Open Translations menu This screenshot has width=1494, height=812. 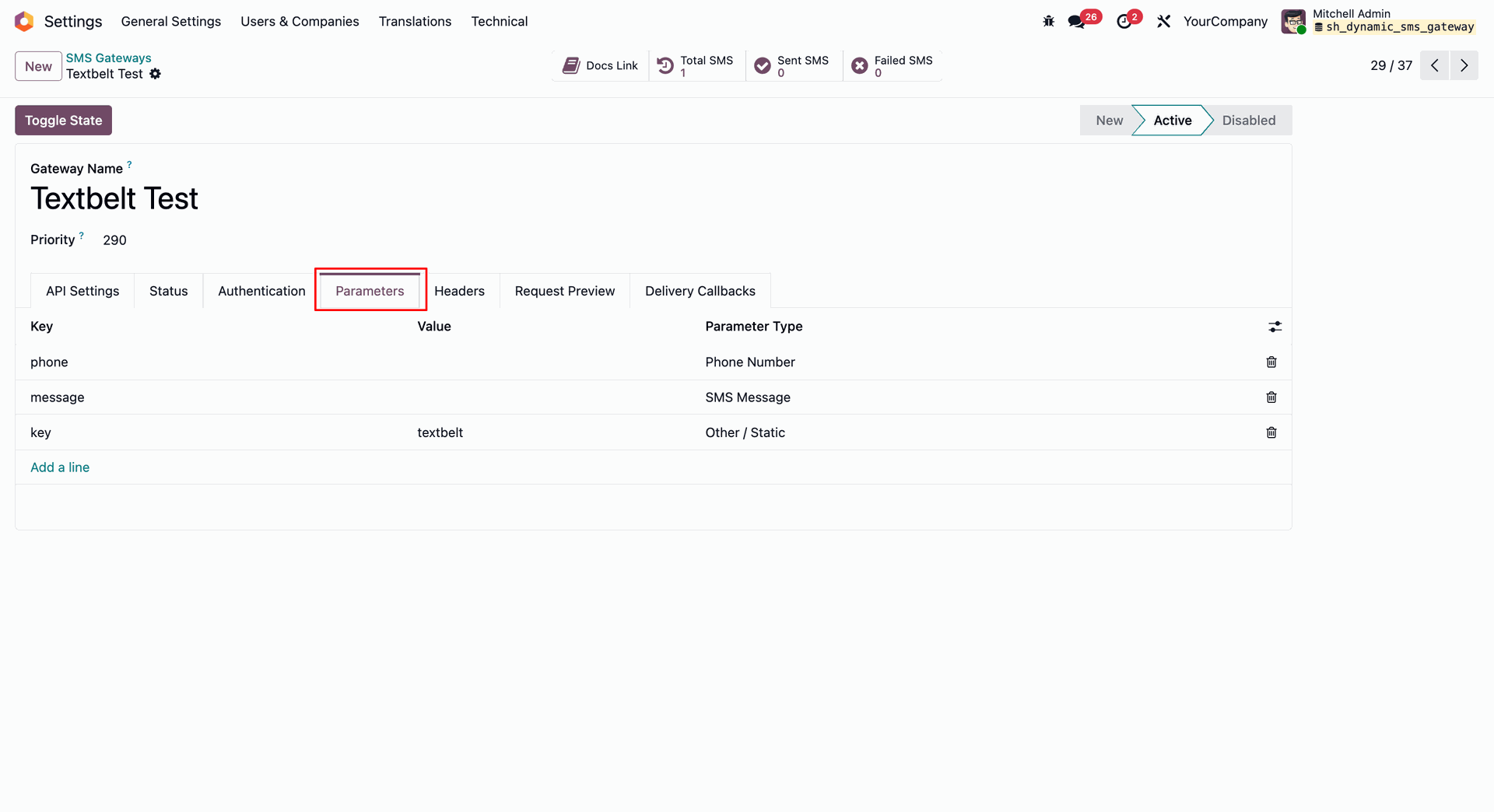click(415, 21)
